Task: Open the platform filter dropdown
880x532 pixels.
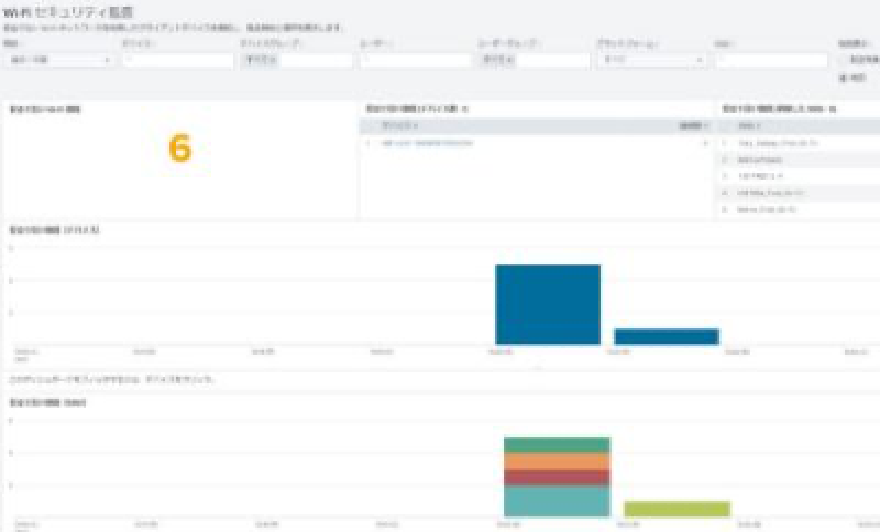Action: pos(651,61)
